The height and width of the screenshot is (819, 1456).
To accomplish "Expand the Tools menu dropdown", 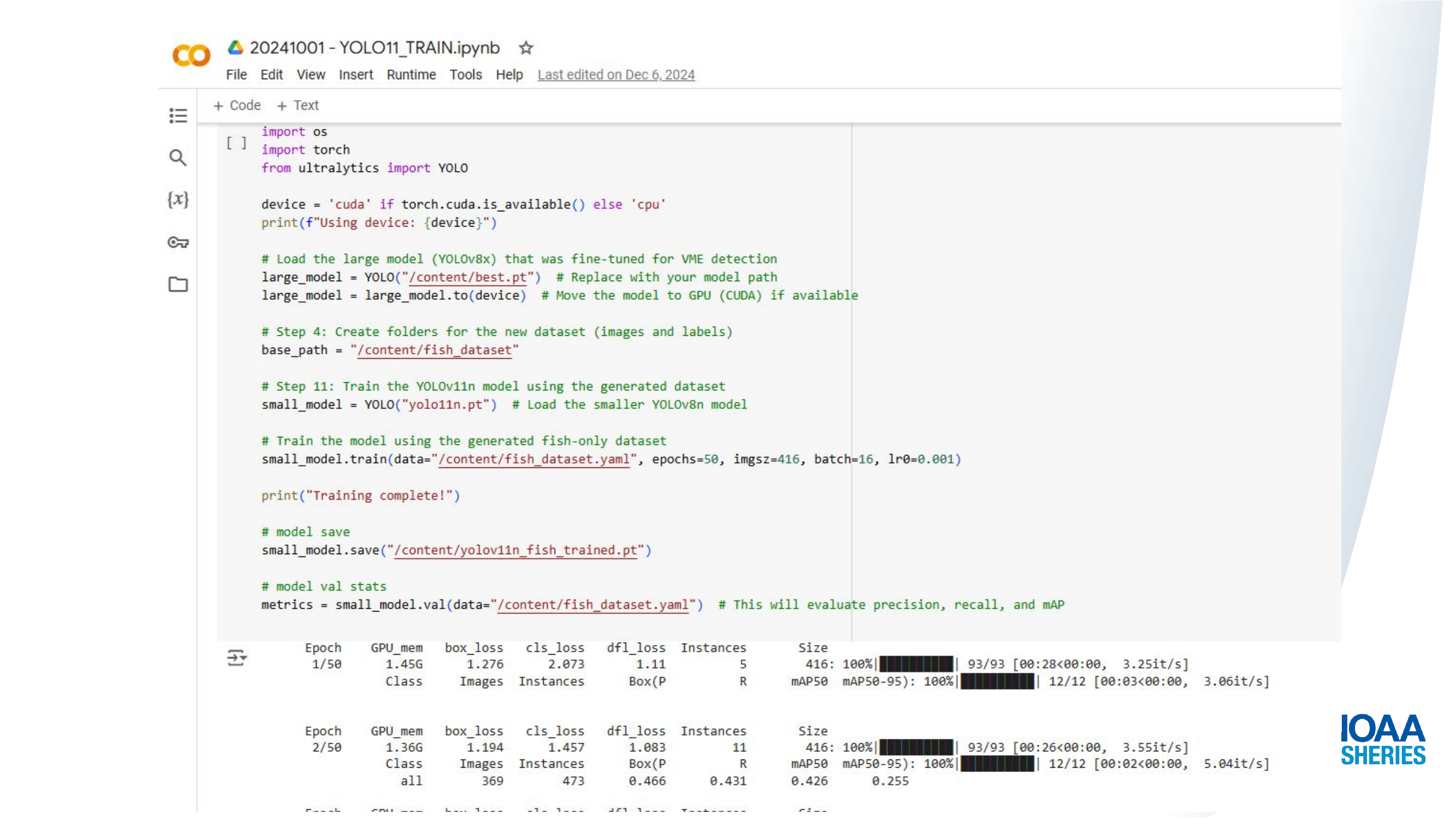I will [466, 75].
